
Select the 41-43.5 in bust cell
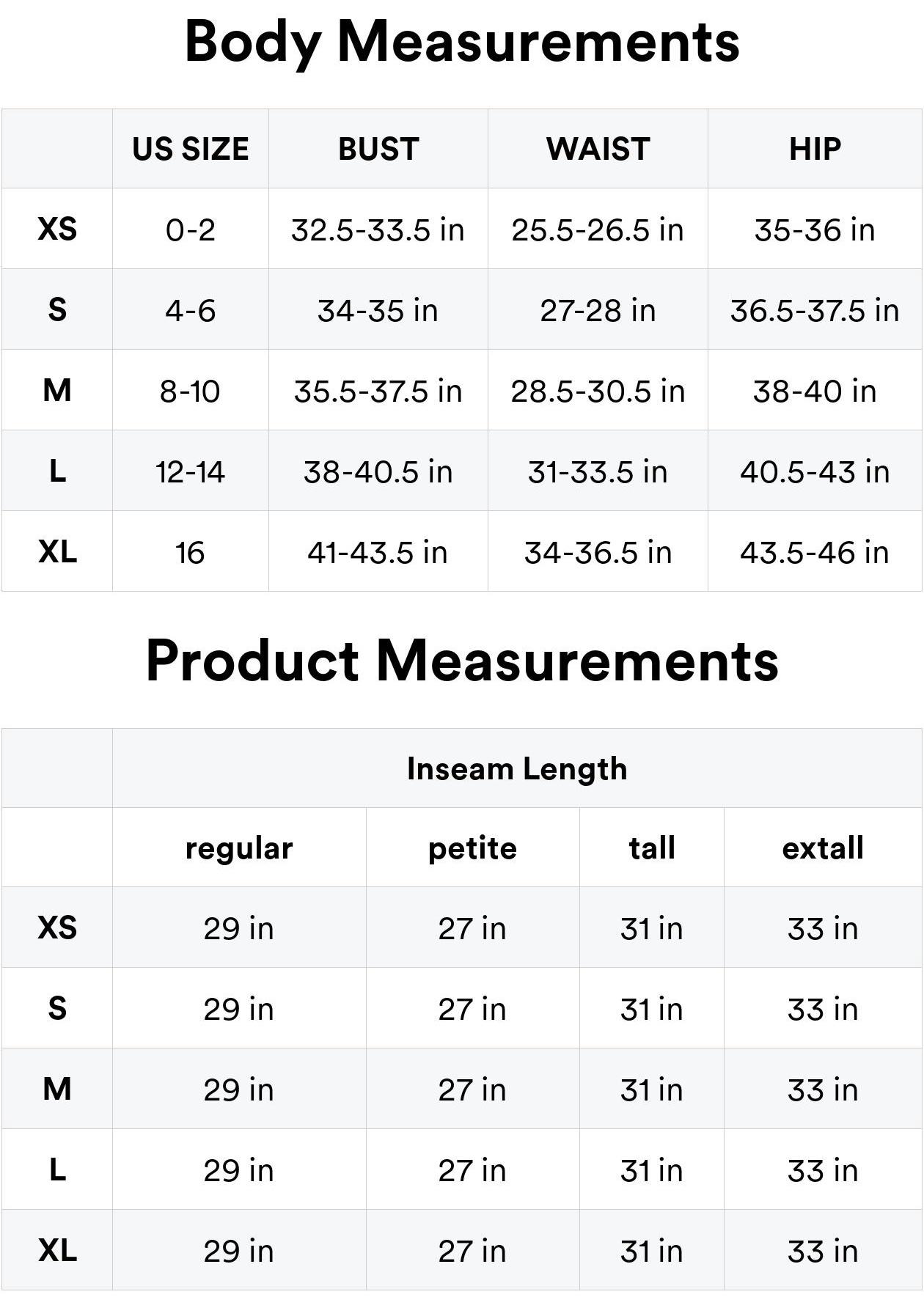pyautogui.click(x=378, y=552)
